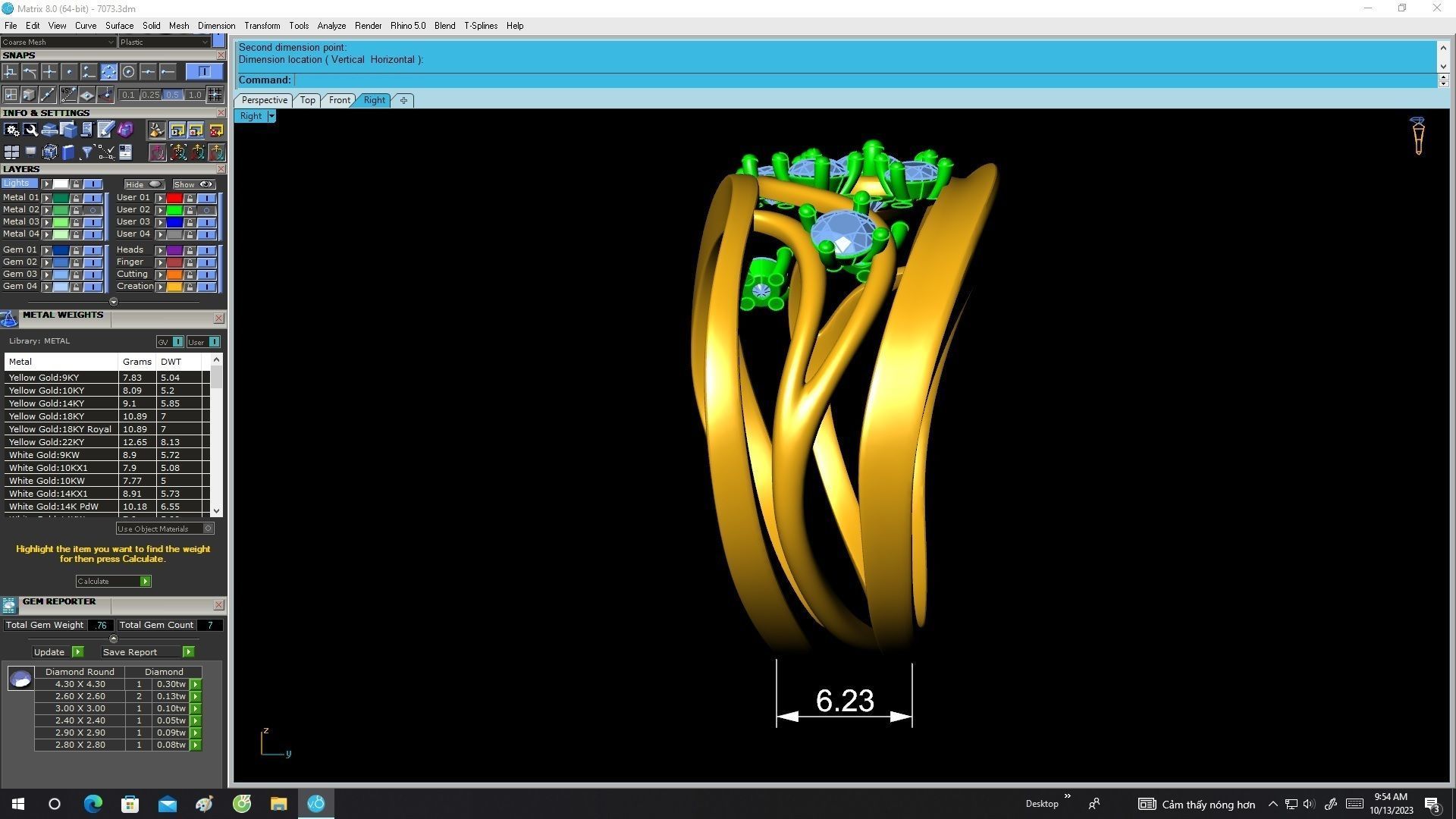Click the gem reporter panel icon
Viewport: 1456px width, 819px height.
tap(9, 605)
